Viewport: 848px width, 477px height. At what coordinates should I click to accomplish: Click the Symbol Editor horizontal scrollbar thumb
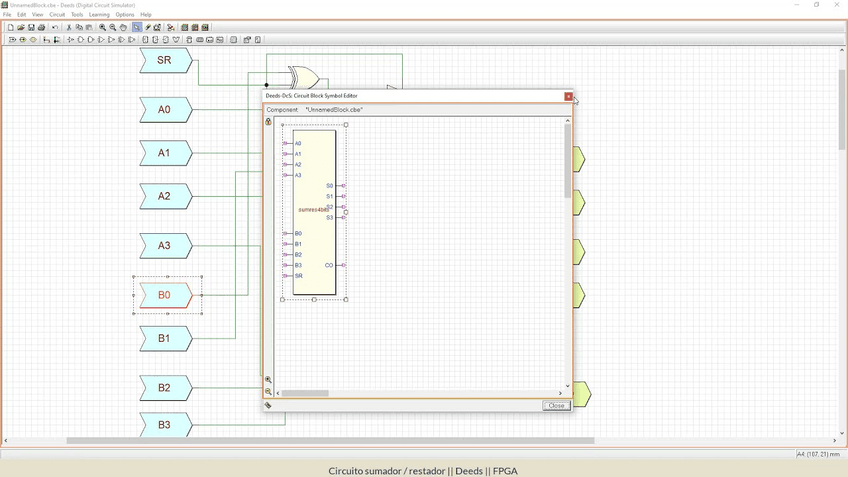click(x=305, y=393)
